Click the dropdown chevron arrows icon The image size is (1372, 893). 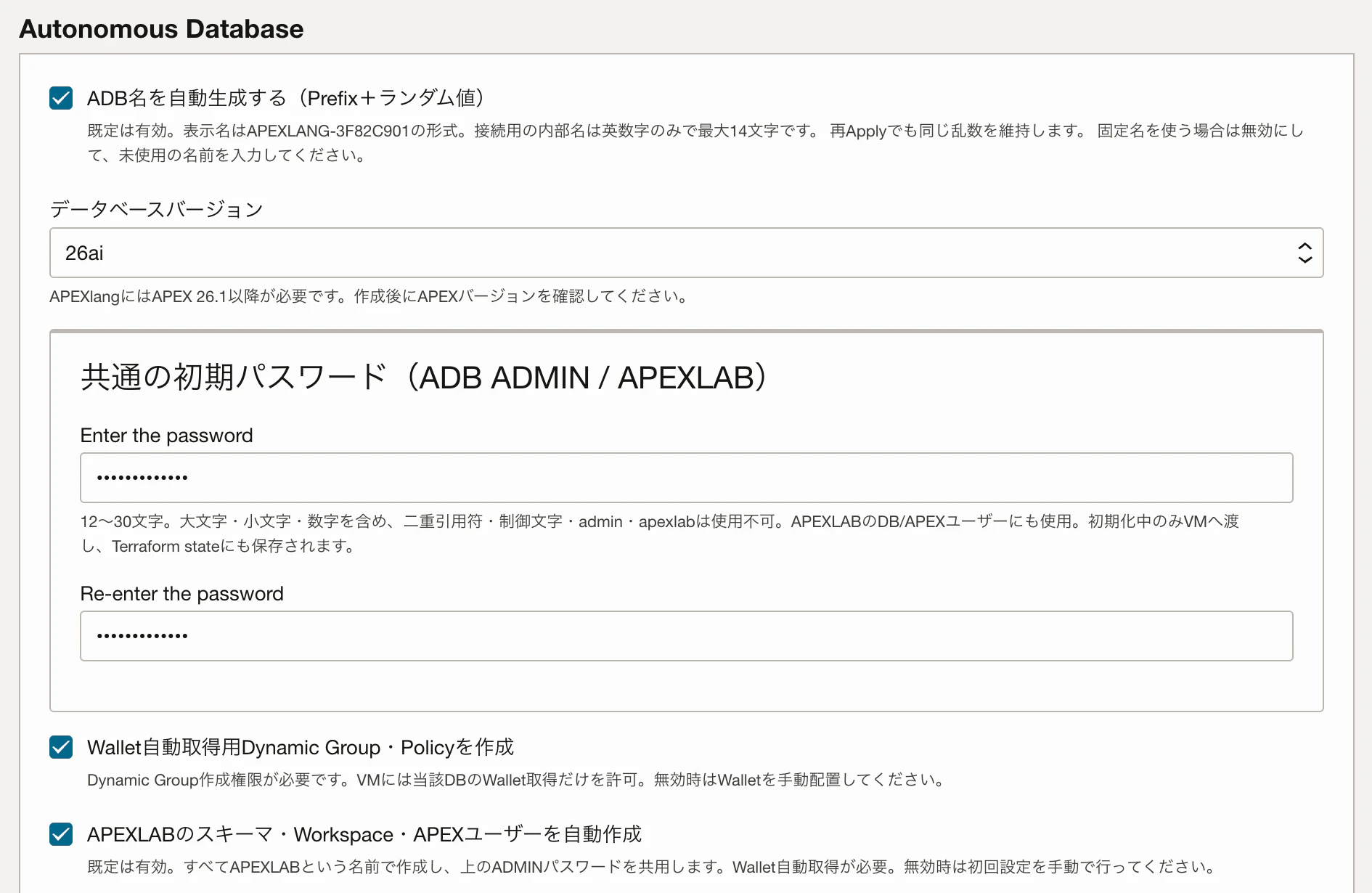(x=1304, y=253)
